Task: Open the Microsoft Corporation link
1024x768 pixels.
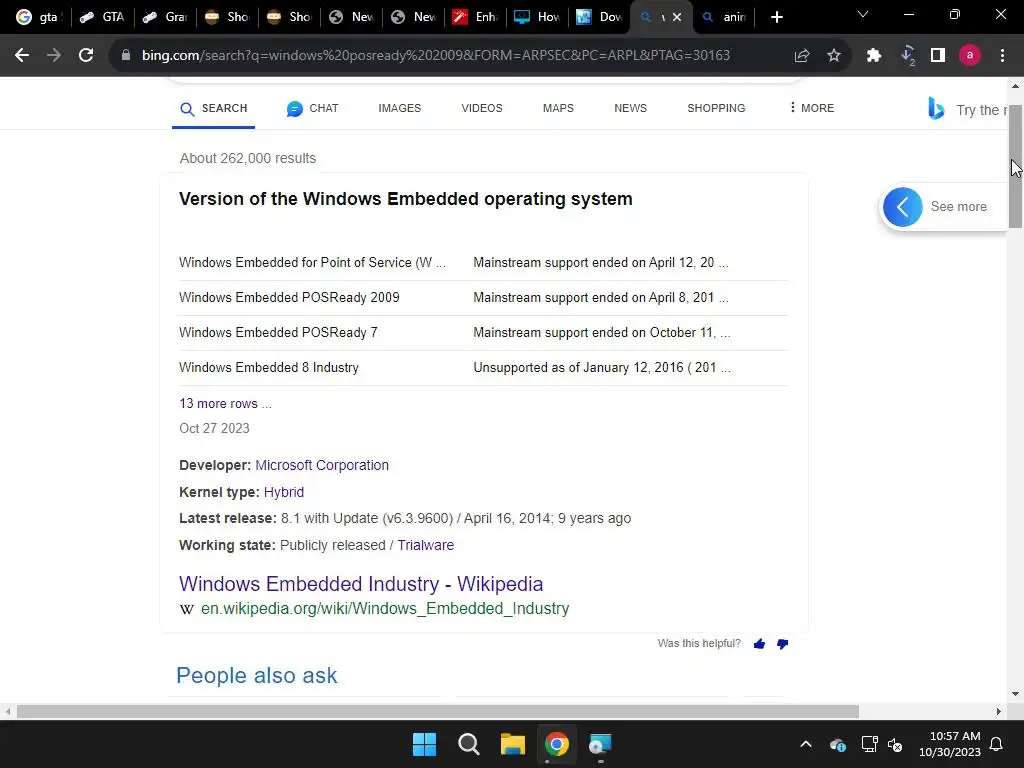Action: (322, 465)
